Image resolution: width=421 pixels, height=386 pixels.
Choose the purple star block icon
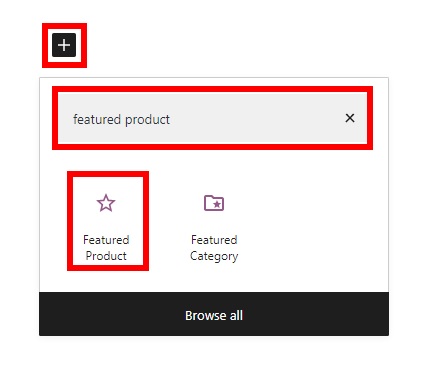pos(106,203)
